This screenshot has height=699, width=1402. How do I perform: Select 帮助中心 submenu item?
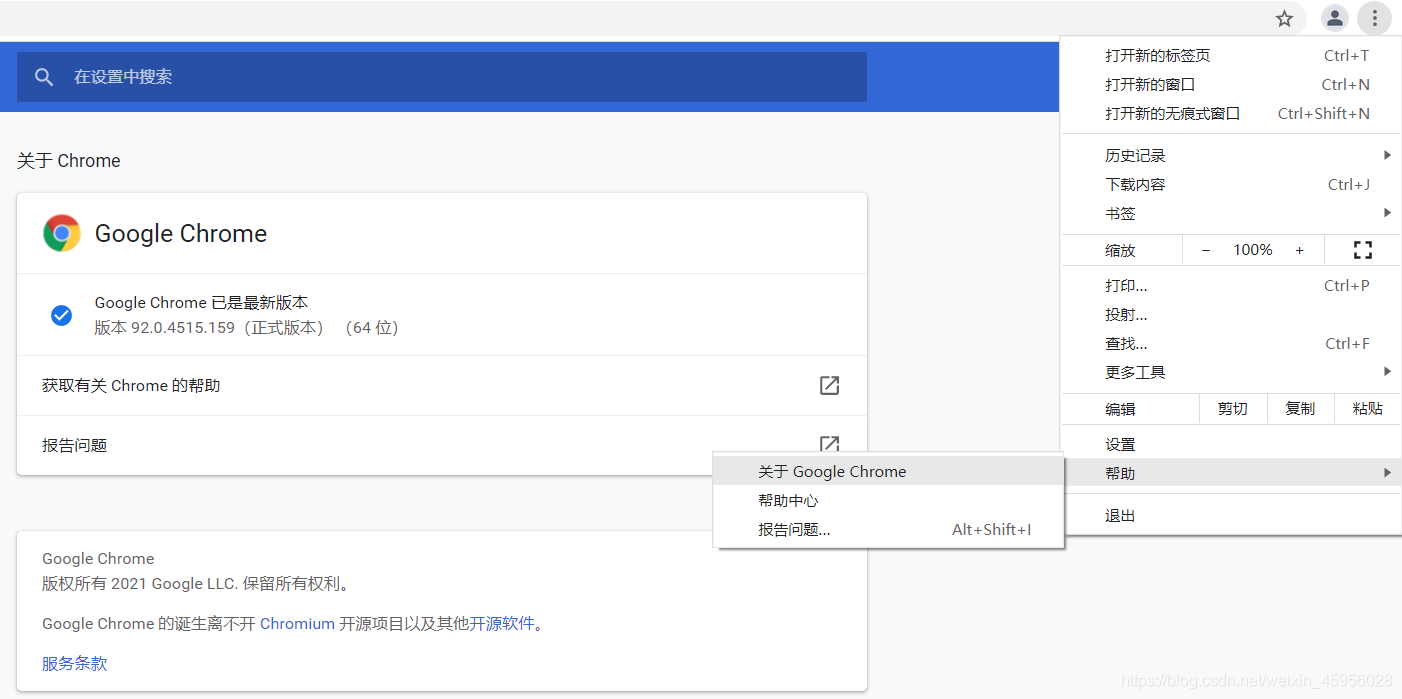(x=888, y=501)
